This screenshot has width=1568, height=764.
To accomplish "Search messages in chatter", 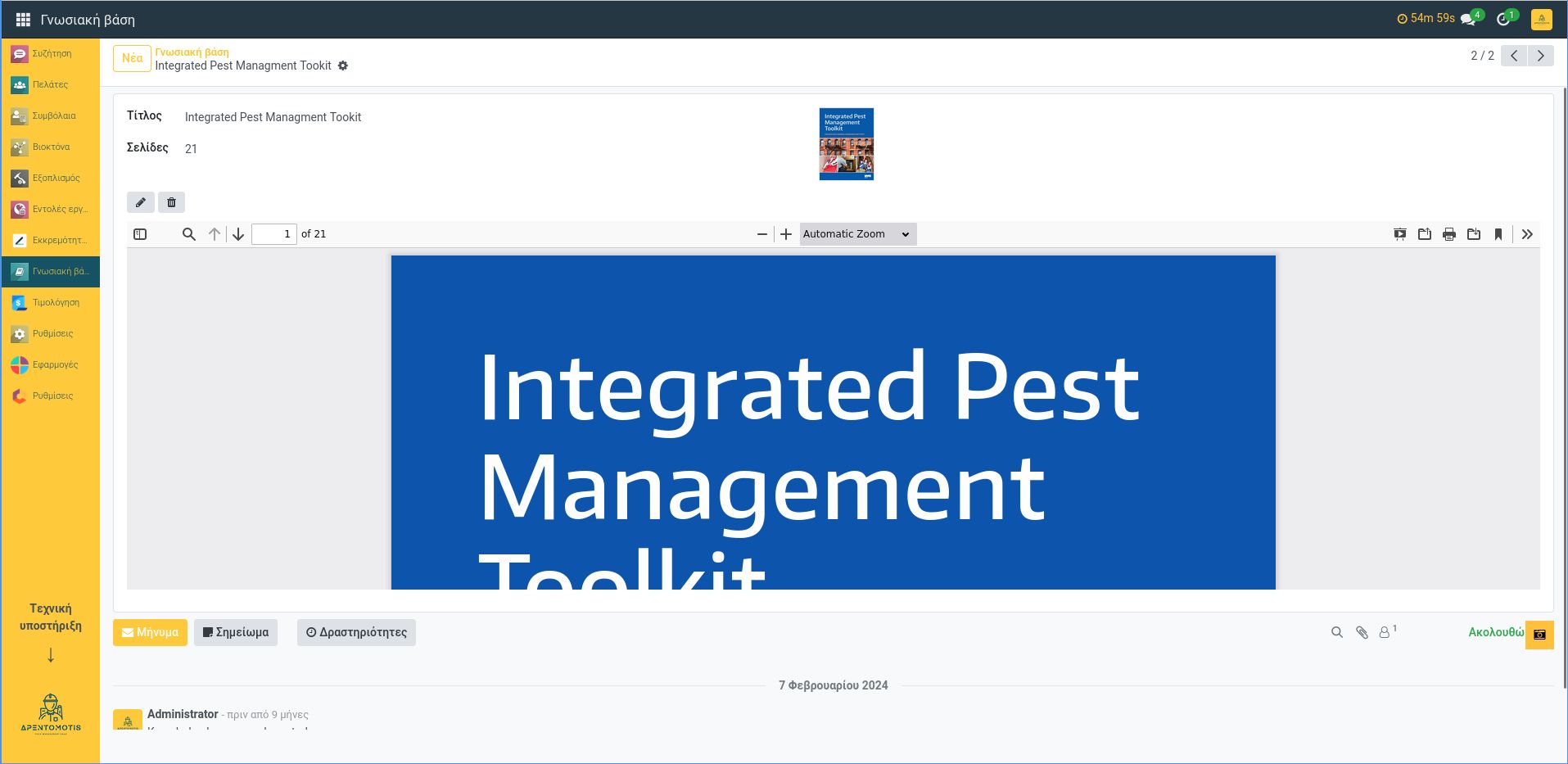I will click(x=1337, y=632).
